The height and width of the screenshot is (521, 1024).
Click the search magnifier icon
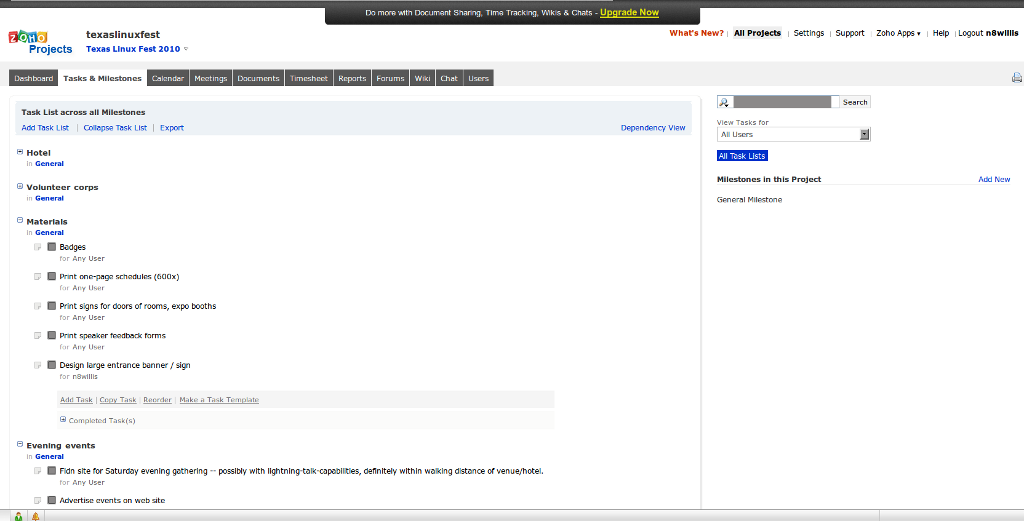724,102
